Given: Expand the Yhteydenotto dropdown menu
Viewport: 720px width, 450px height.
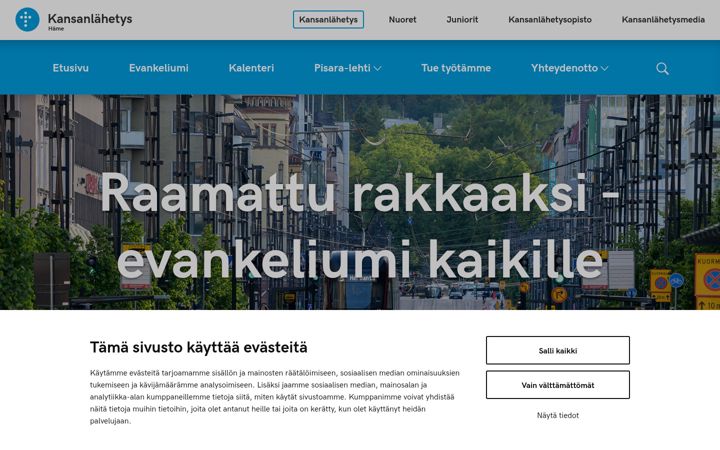Looking at the screenshot, I should [569, 68].
